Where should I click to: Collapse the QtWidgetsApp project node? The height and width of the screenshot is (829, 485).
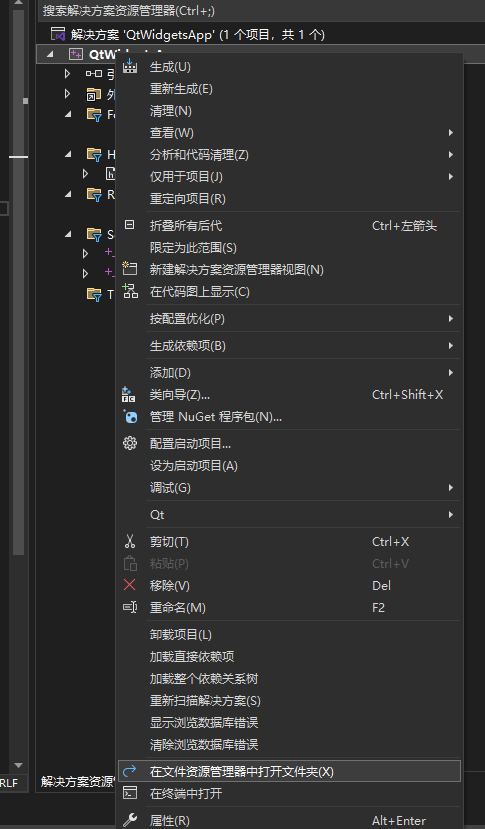pyautogui.click(x=50, y=54)
